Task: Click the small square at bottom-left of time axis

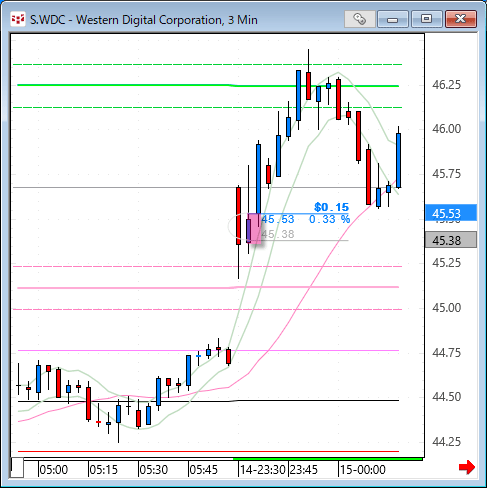Action: (x=18, y=468)
